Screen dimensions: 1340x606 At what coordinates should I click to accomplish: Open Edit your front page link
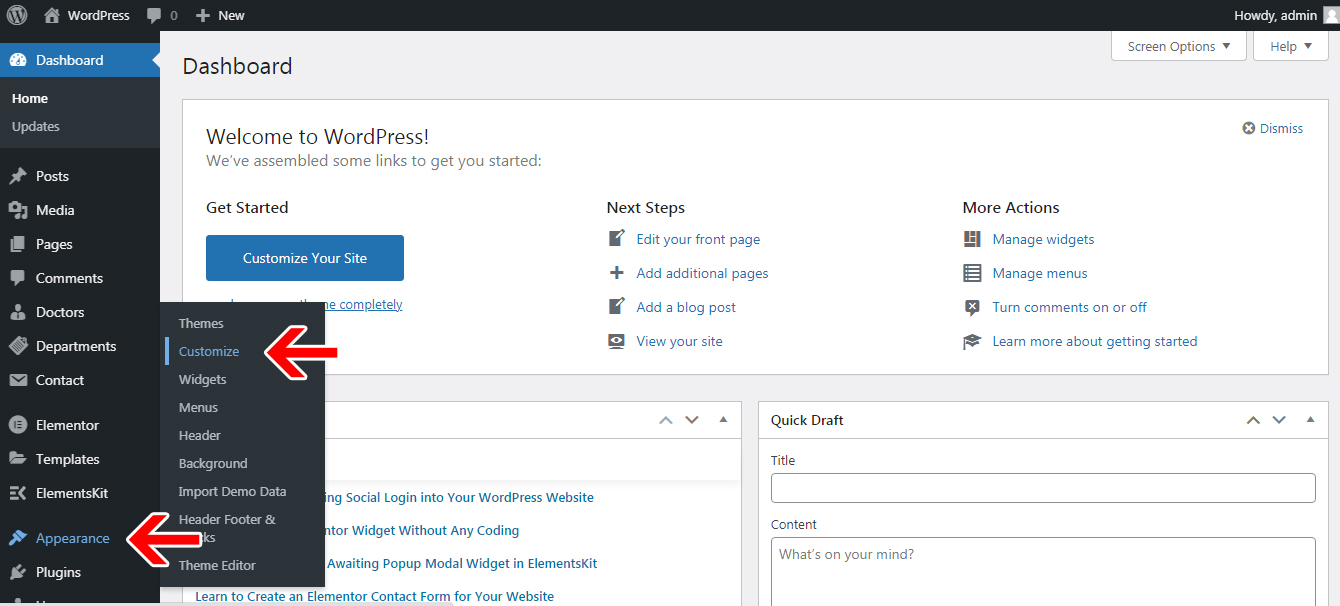(x=698, y=239)
